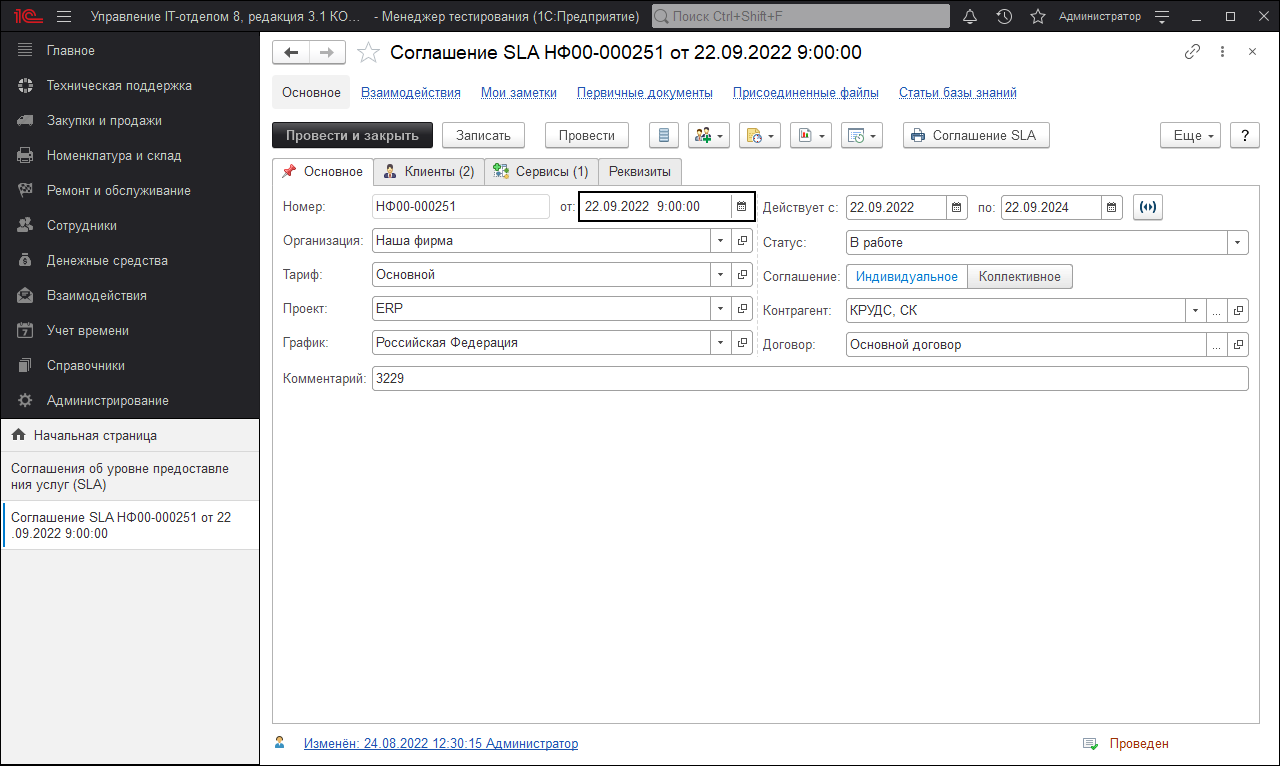Screen dimensions: 1280x766
Task: Switch to the Клиенты (2) tab
Action: [429, 172]
